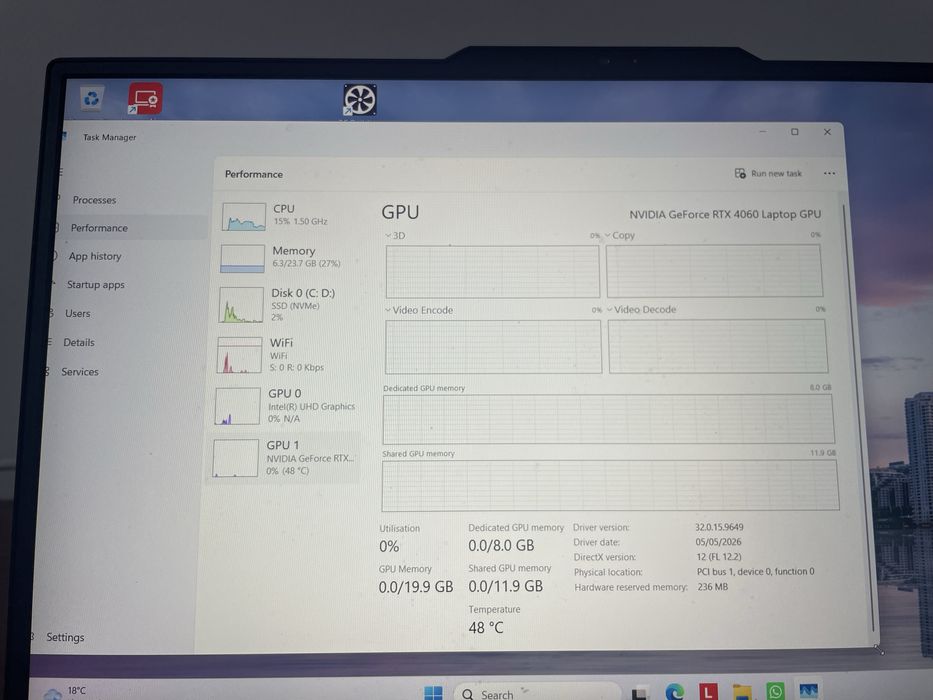The image size is (933, 700).
Task: Open the red remote display desktop shortcut
Action: coord(145,98)
